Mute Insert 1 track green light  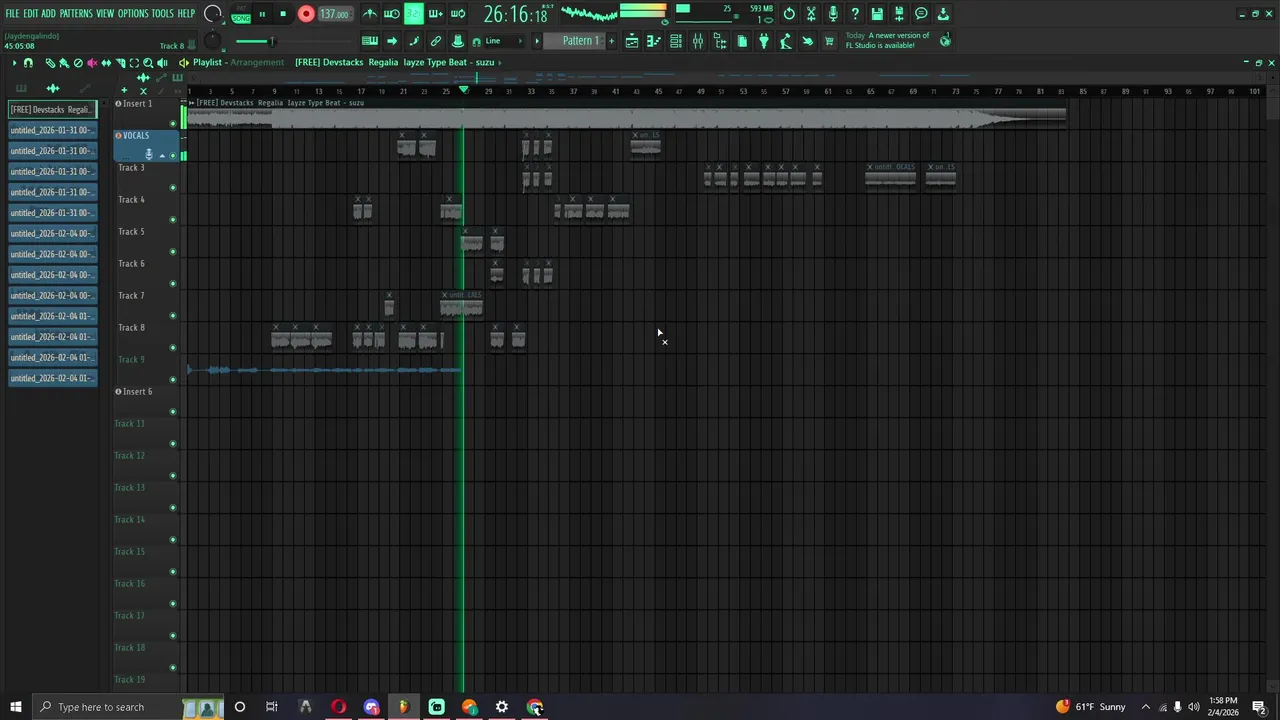click(x=173, y=123)
